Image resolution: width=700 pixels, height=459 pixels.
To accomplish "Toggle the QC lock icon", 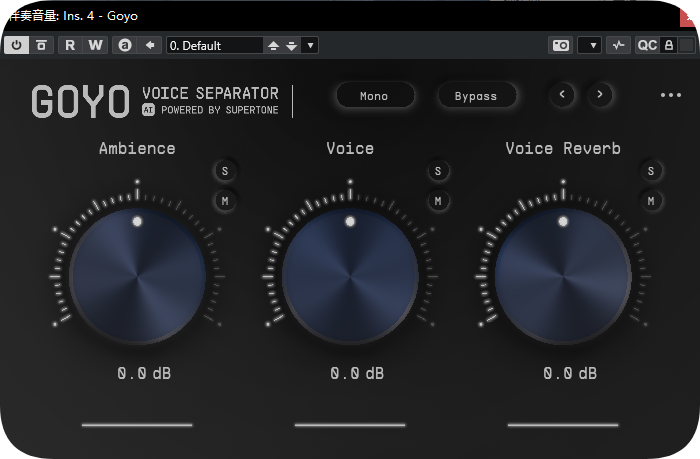I will point(669,45).
